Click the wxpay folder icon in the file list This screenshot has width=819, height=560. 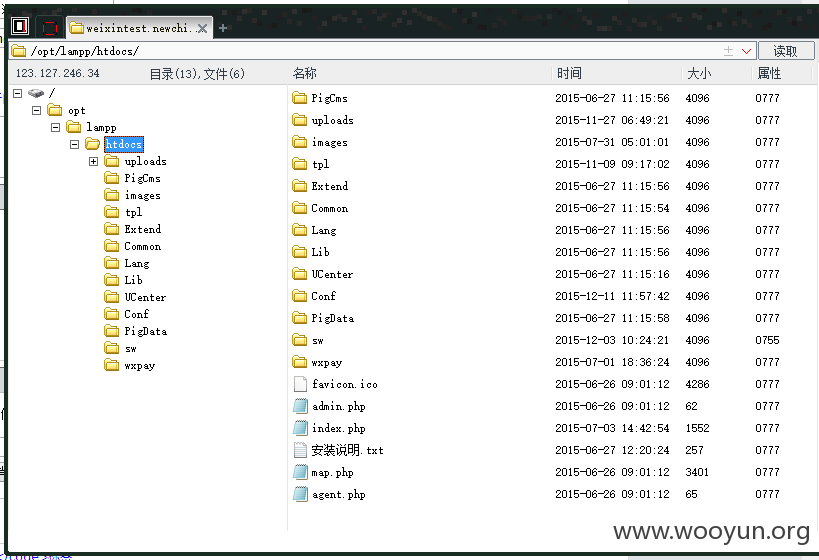tap(300, 362)
